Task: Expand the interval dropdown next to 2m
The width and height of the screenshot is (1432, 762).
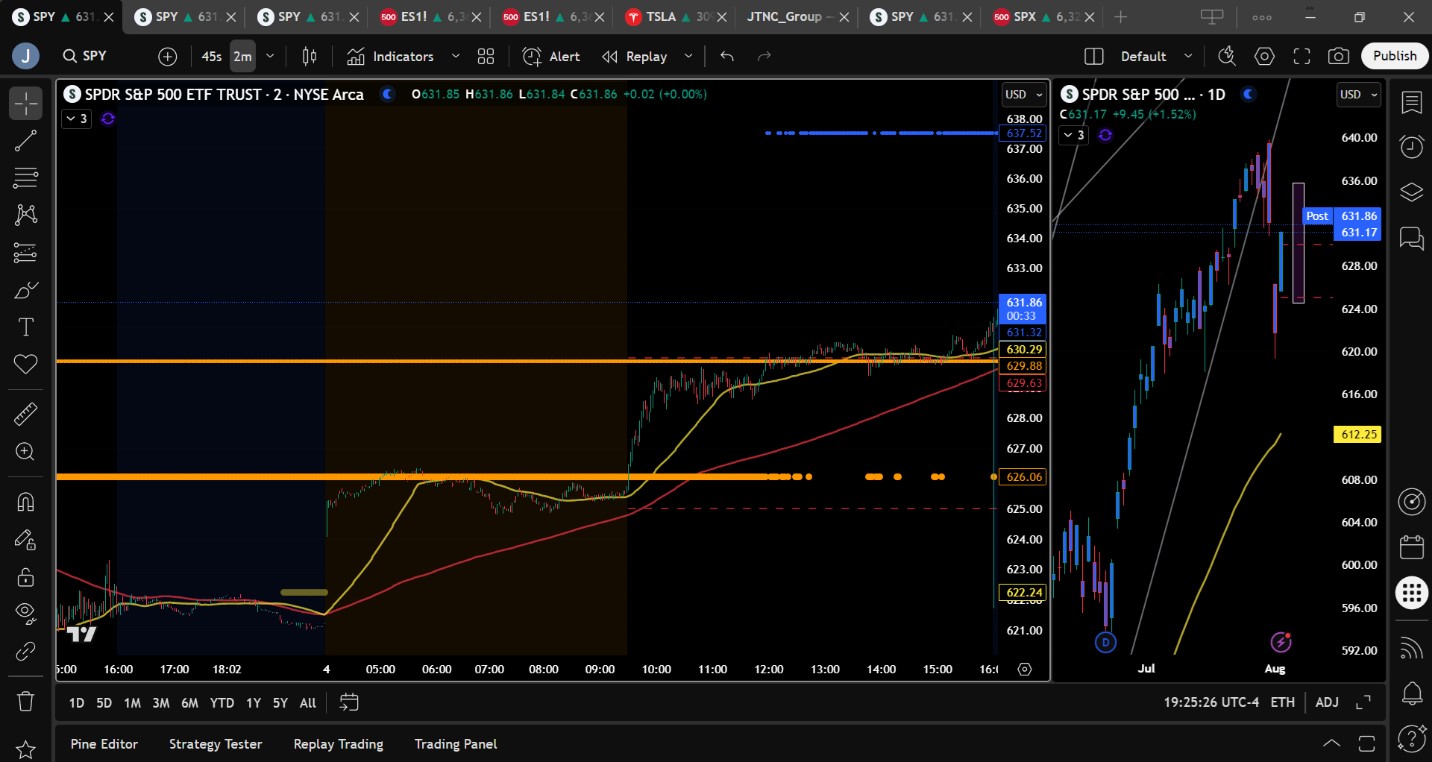Action: coord(270,57)
